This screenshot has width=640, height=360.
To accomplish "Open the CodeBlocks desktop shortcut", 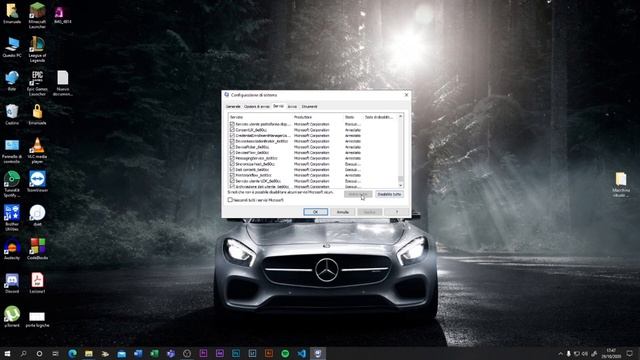I will tap(37, 249).
